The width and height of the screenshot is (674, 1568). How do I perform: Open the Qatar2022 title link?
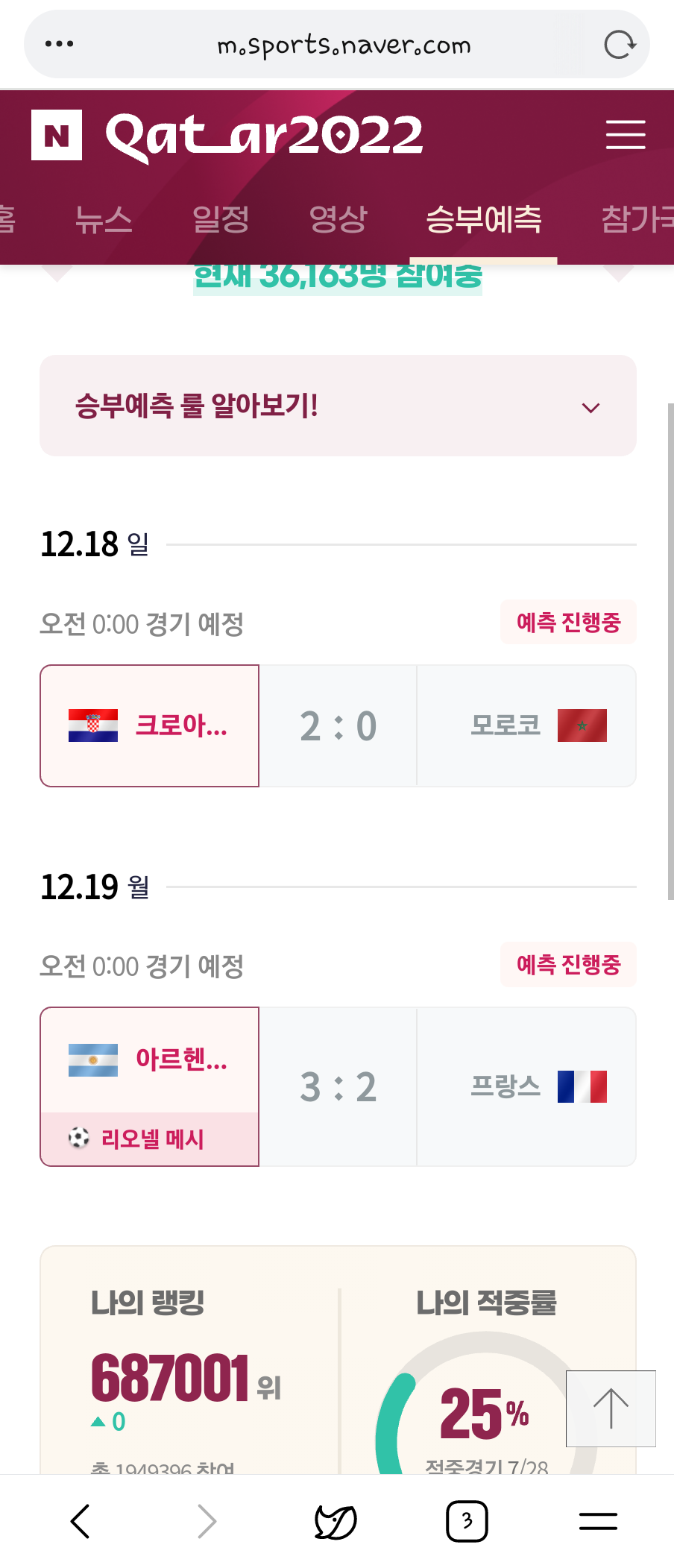(x=264, y=136)
